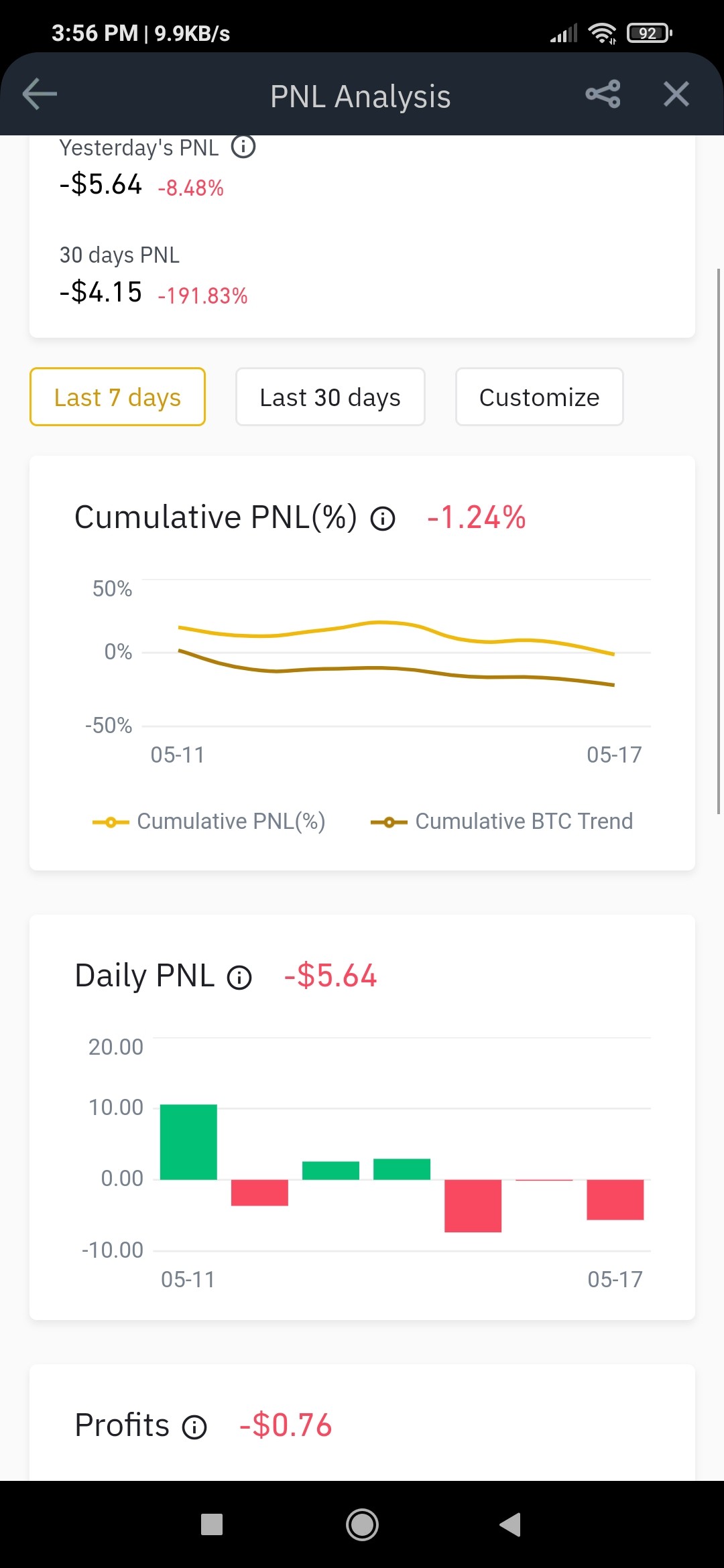Screen dimensions: 724x1568
Task: Open the share icon in header
Action: pyautogui.click(x=603, y=94)
